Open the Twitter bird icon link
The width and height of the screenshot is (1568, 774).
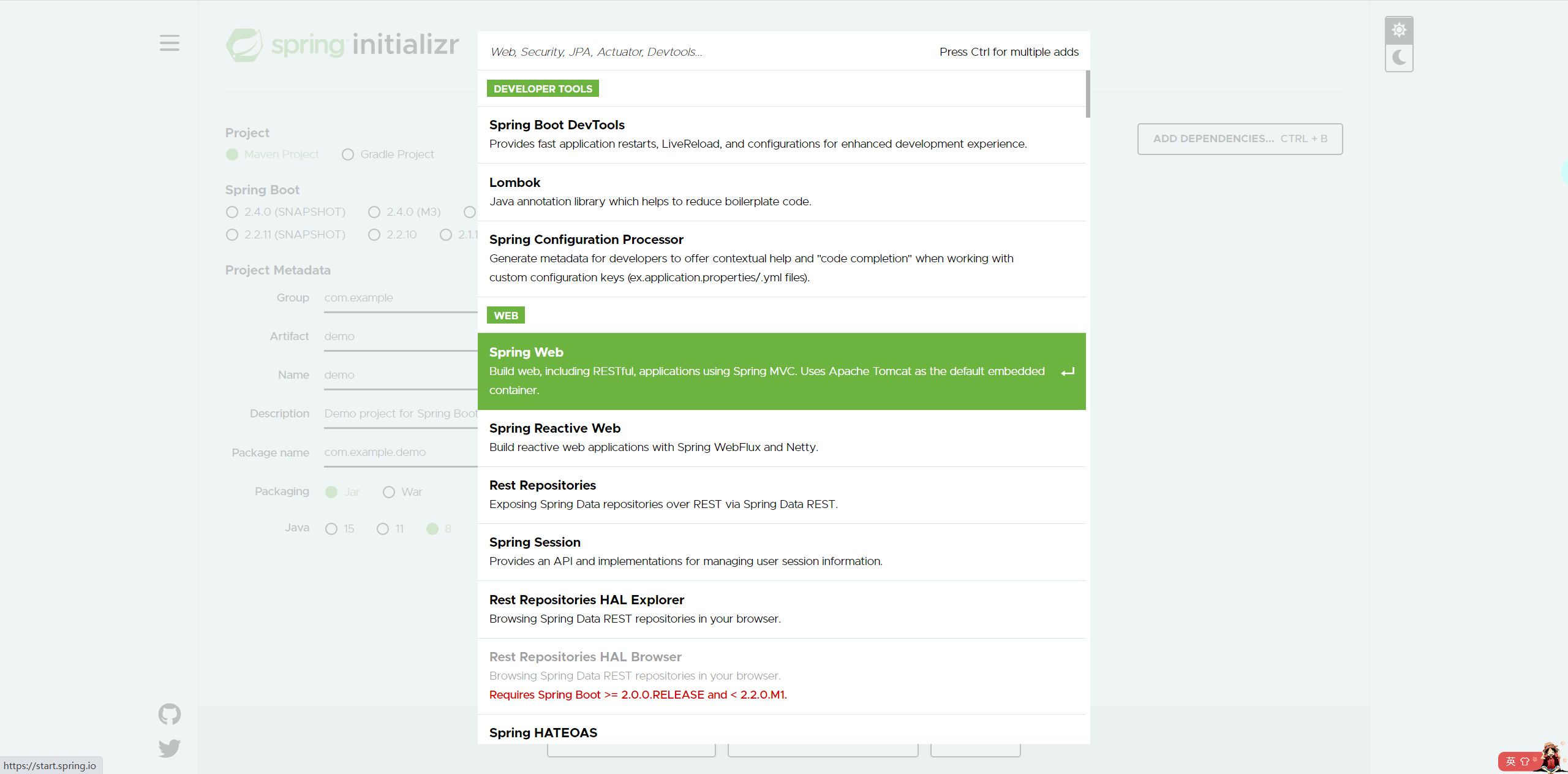169,748
